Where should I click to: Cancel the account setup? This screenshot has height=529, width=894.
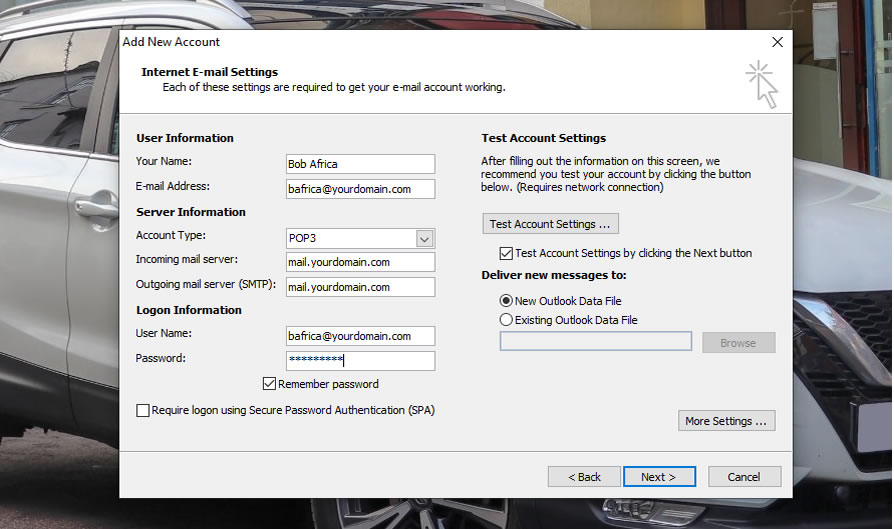744,477
